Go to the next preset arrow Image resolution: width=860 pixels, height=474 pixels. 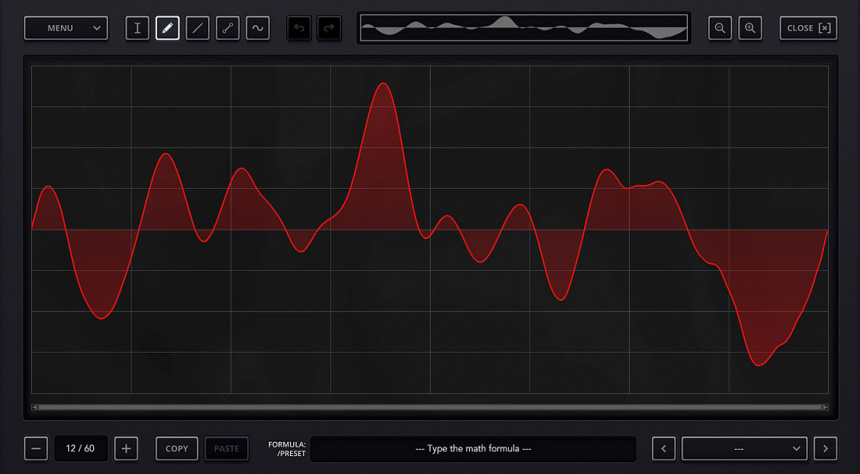825,448
